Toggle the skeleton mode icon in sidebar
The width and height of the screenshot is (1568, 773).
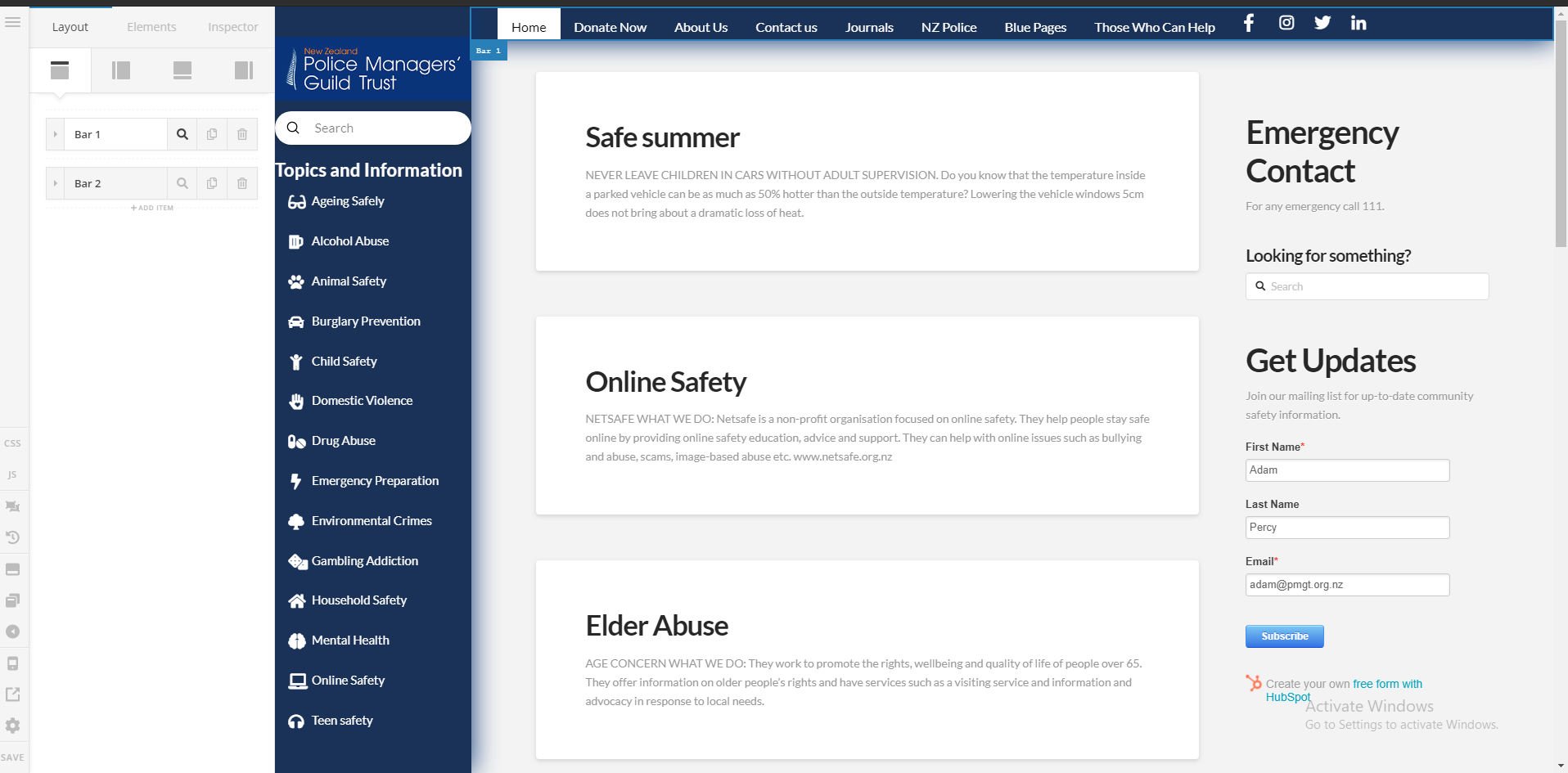click(12, 506)
